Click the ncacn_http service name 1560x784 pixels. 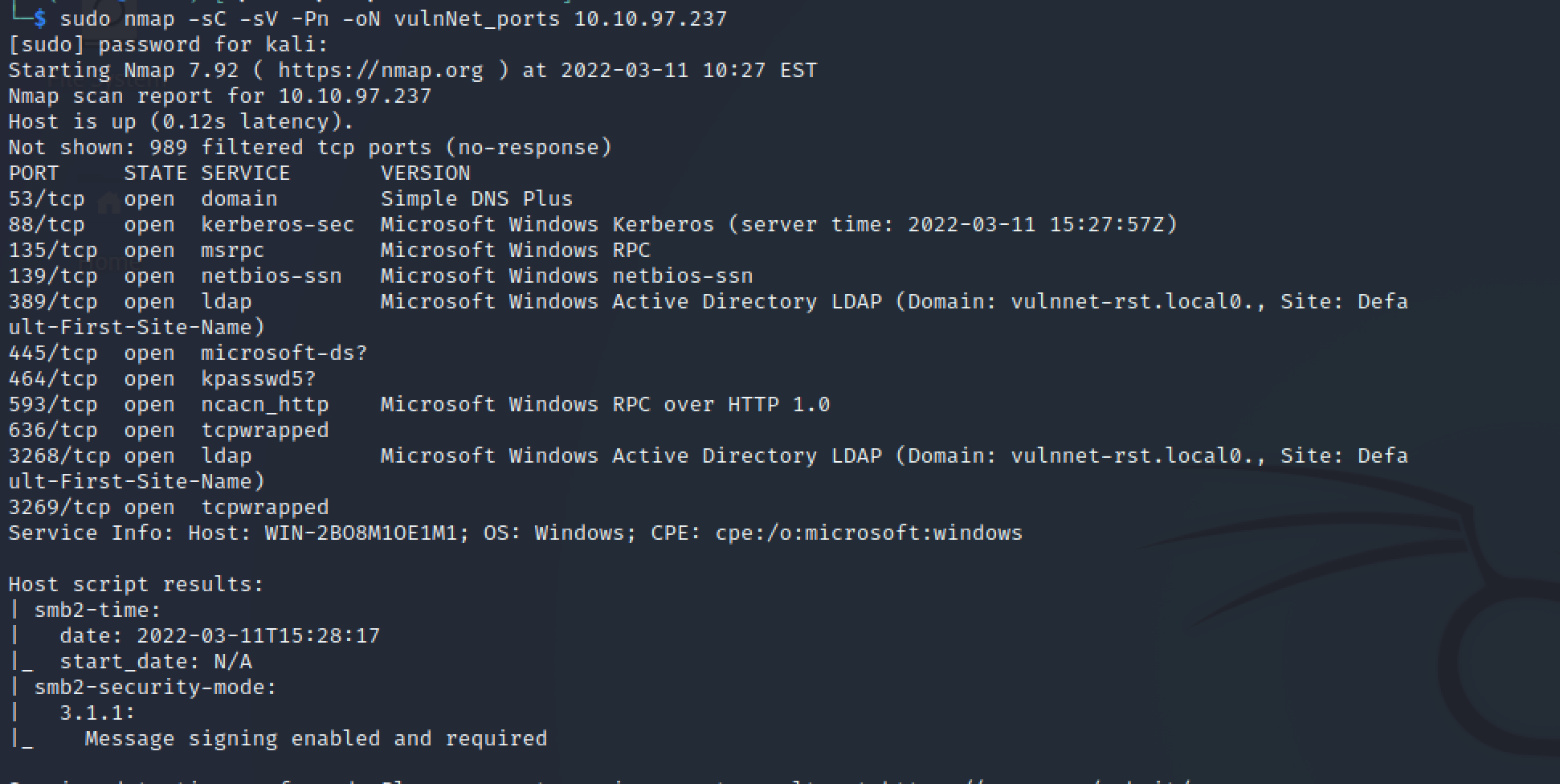tap(265, 404)
